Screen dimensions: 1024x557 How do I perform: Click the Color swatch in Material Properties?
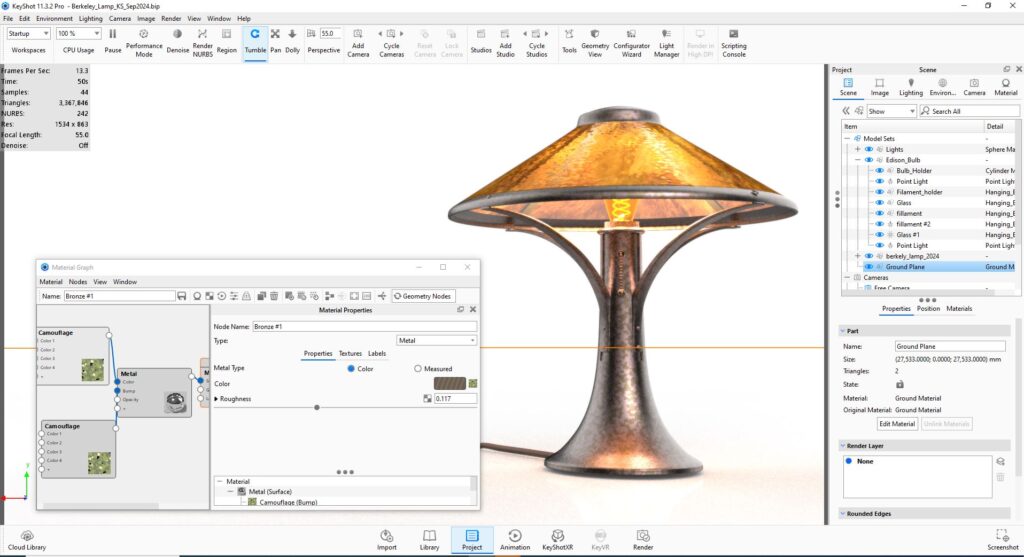click(449, 383)
